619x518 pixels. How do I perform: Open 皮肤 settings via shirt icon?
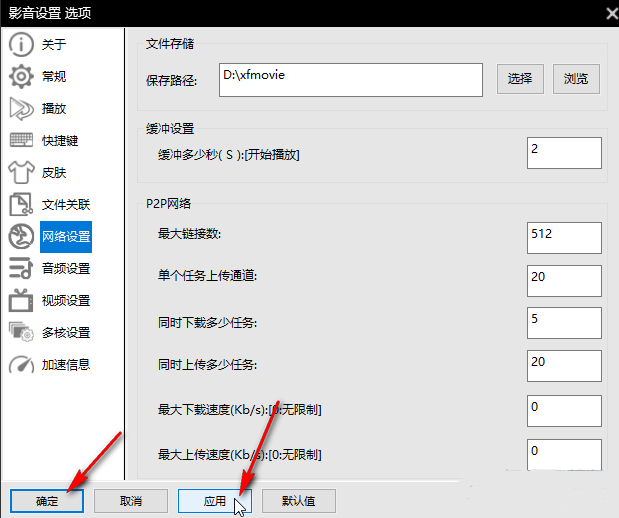pos(21,172)
